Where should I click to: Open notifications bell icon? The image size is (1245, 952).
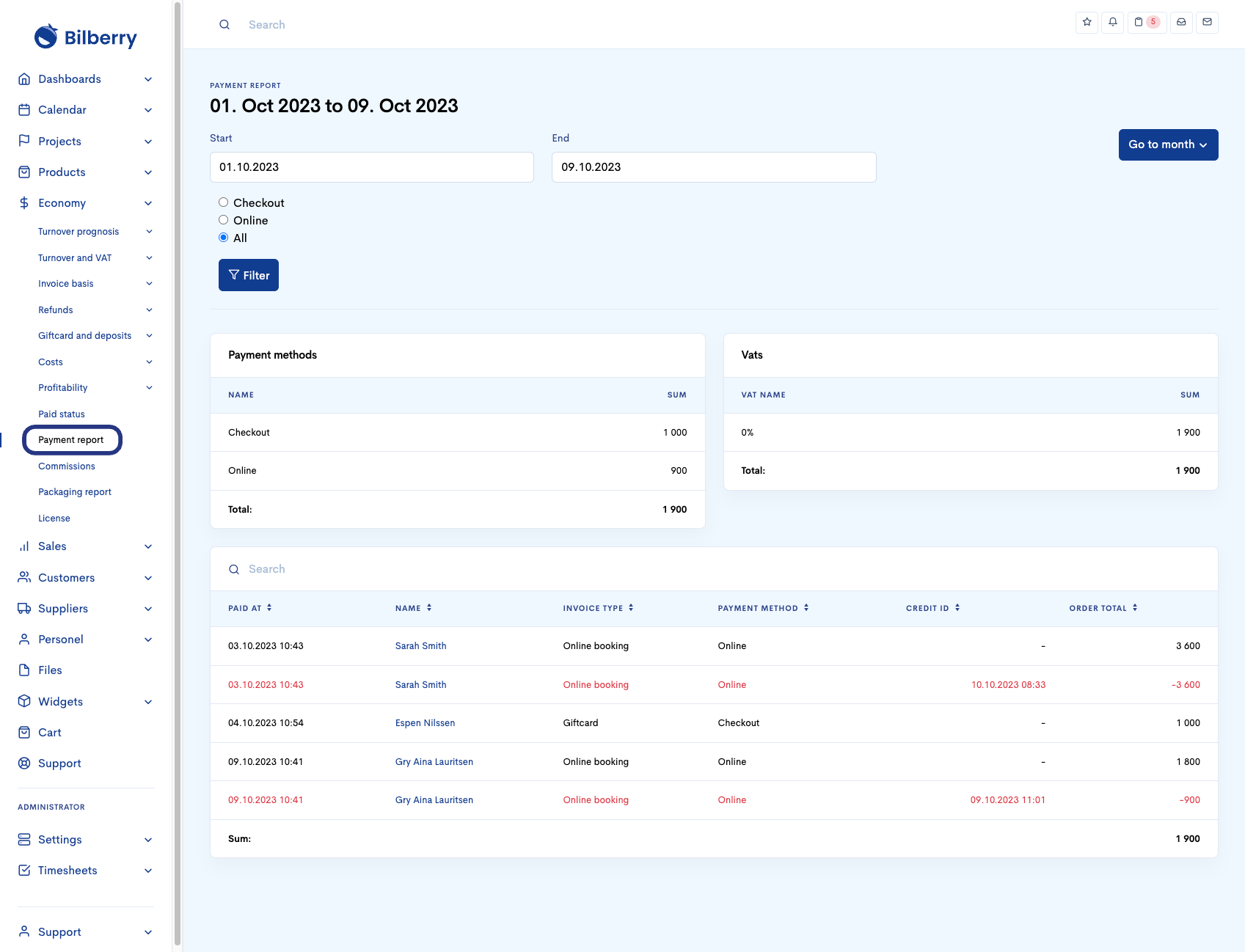pyautogui.click(x=1112, y=22)
